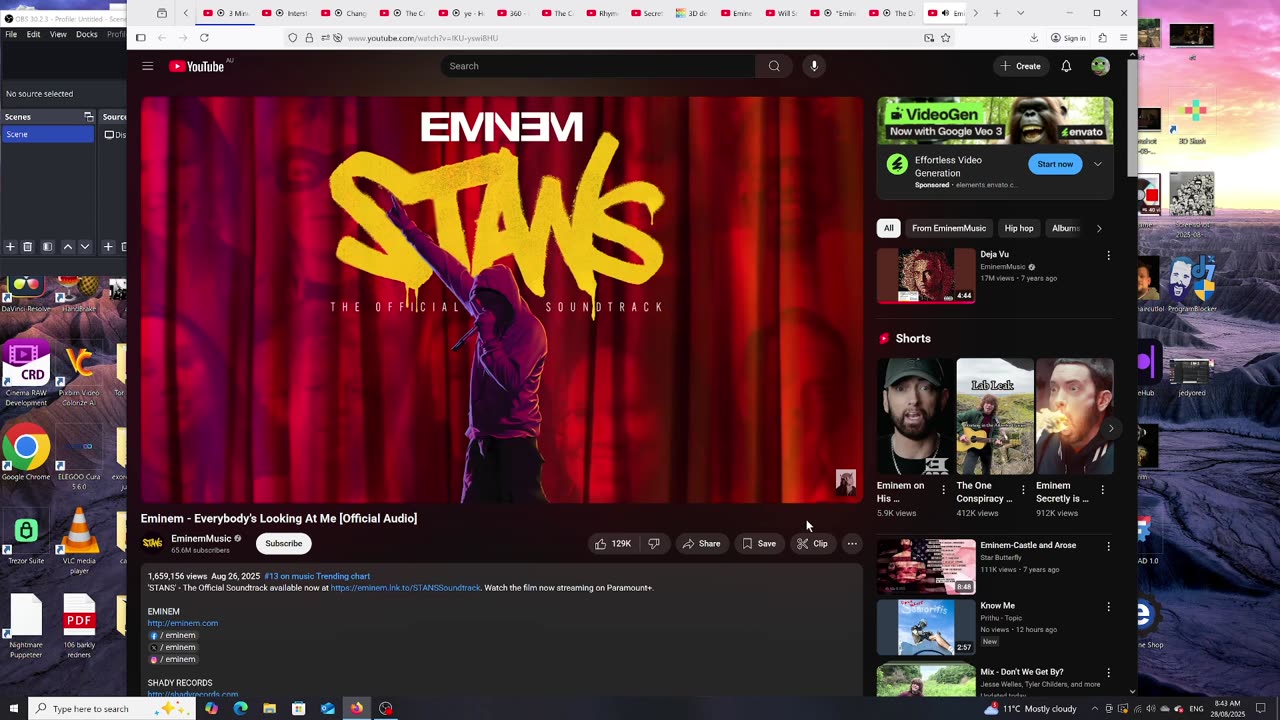Start voice search with the microphone icon
Screen dimensions: 1280x720
(814, 66)
